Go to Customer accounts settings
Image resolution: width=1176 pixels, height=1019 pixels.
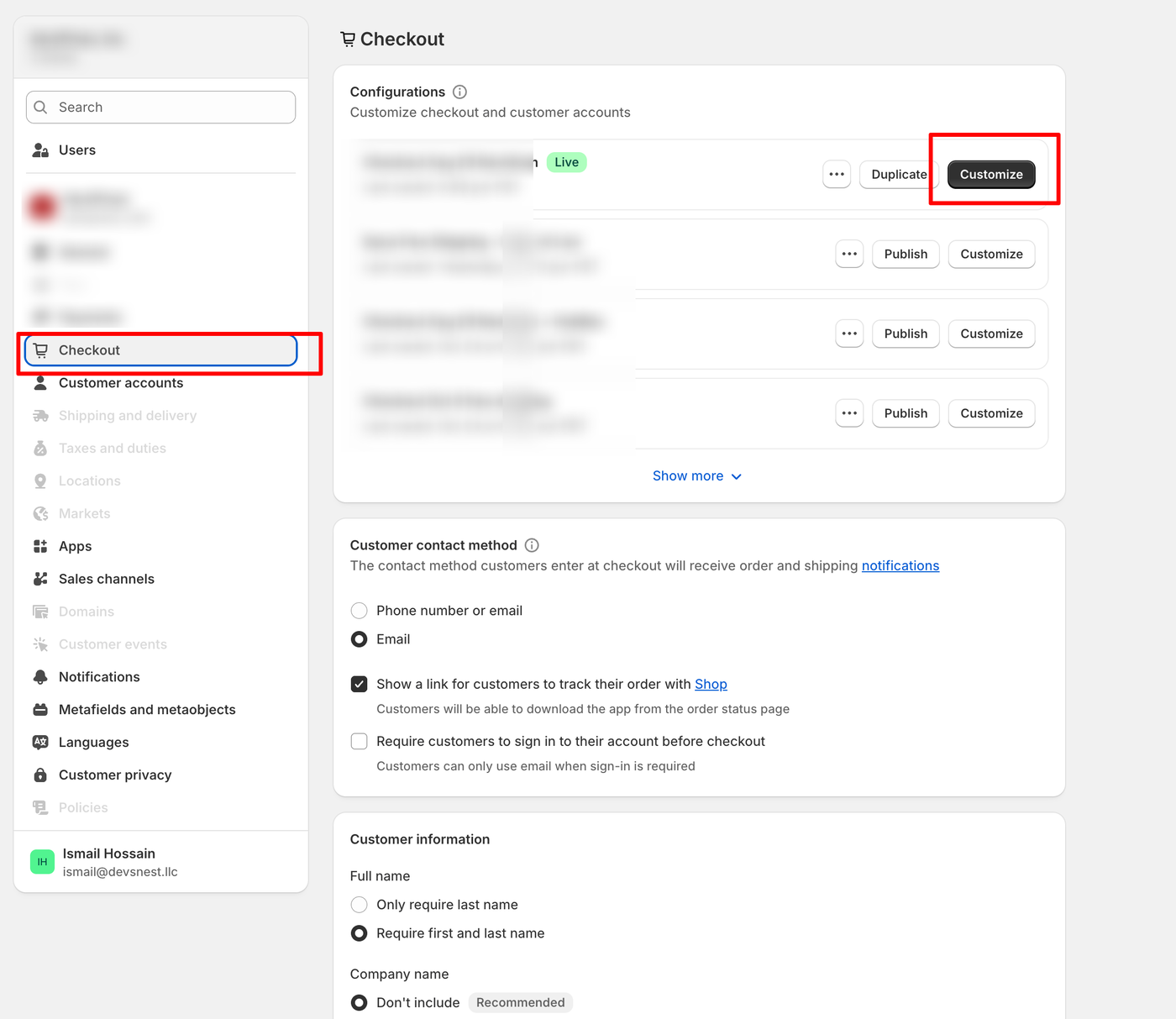160,383
